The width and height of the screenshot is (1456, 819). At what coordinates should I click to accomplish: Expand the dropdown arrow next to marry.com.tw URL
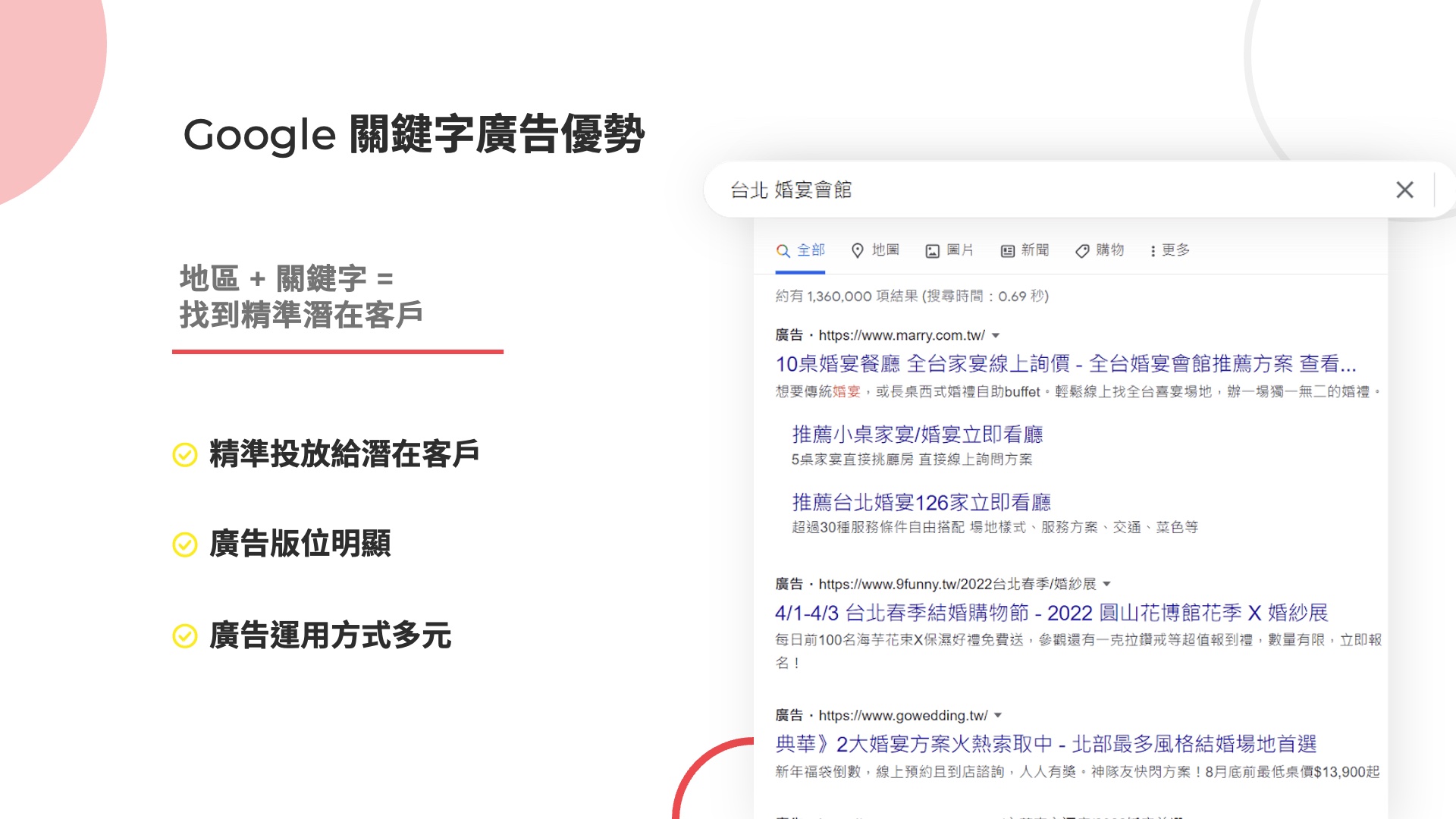[x=996, y=335]
